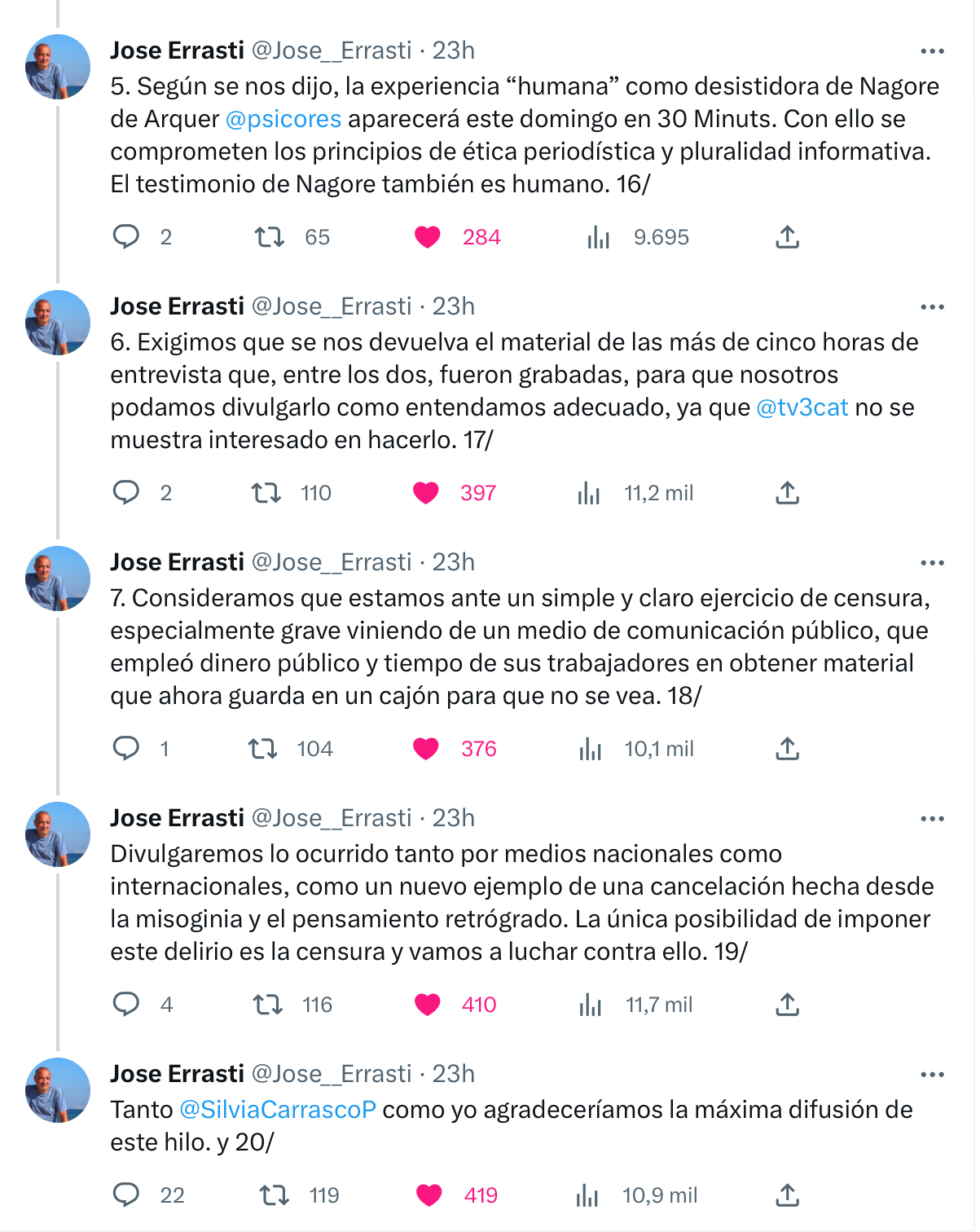The width and height of the screenshot is (980, 1232).
Task: Share the tweet ending in 'y 20/'
Action: 787,1195
